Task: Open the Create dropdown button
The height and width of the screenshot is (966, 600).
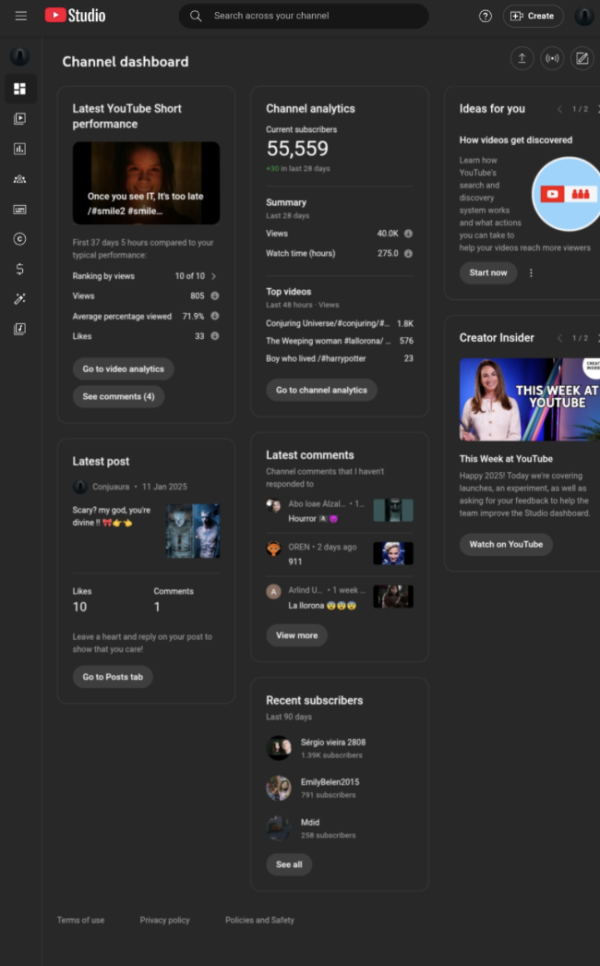Action: pos(533,16)
